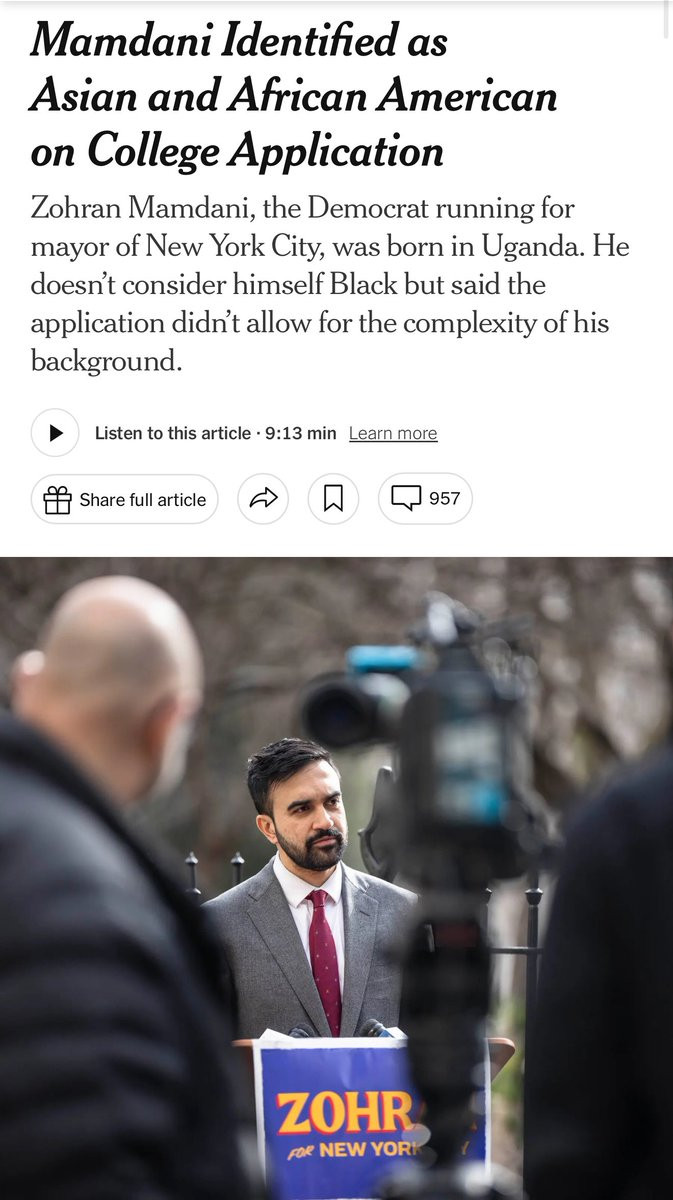
Task: Open the share arrow icon
Action: click(263, 499)
